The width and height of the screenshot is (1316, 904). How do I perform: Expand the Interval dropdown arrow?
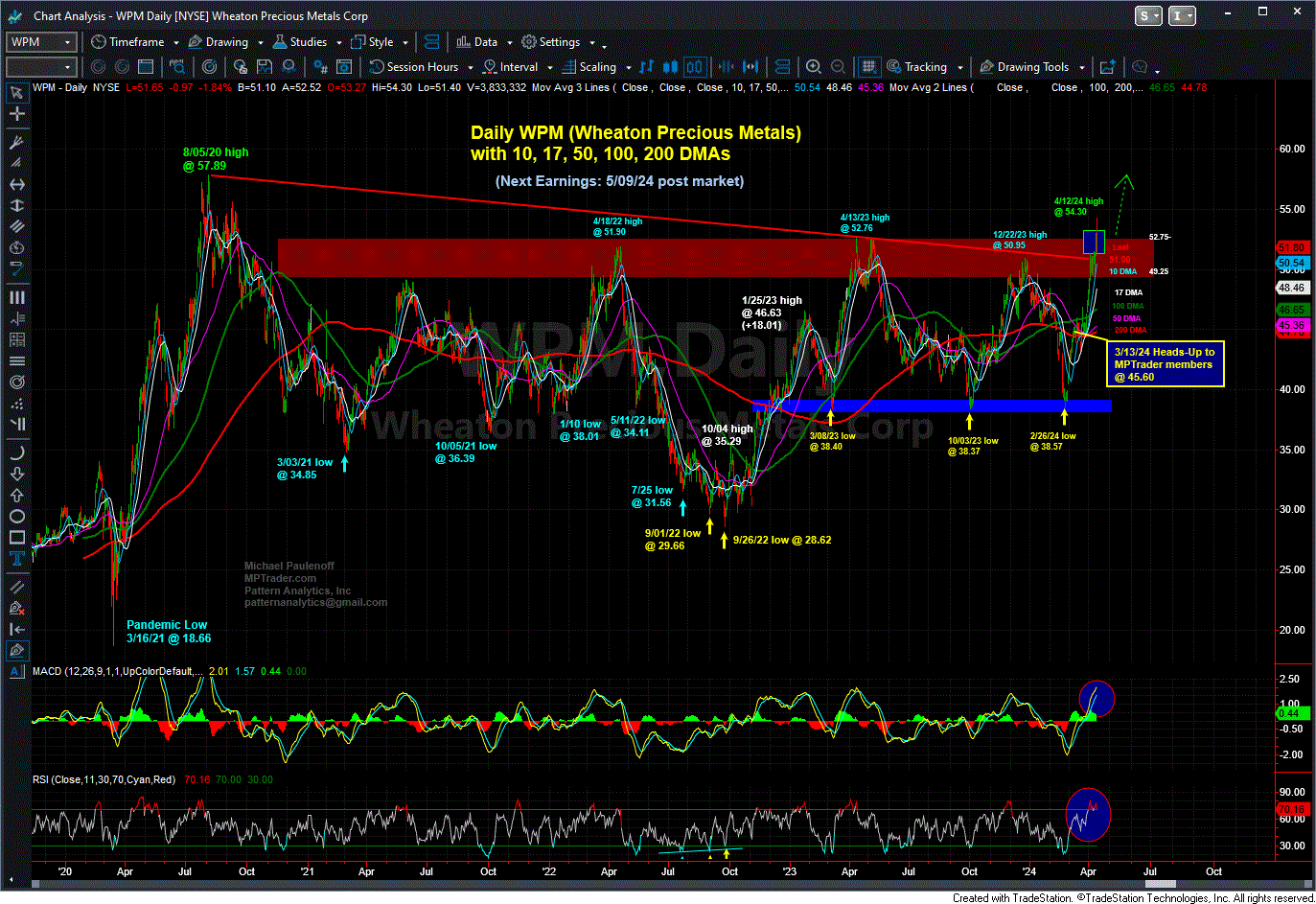coord(549,68)
